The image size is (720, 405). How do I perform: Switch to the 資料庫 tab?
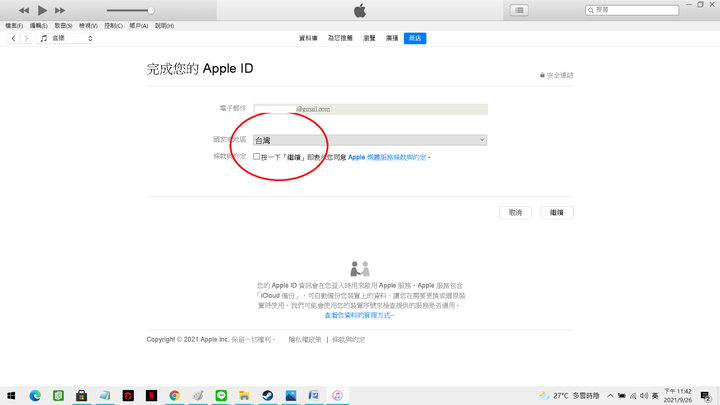point(308,39)
